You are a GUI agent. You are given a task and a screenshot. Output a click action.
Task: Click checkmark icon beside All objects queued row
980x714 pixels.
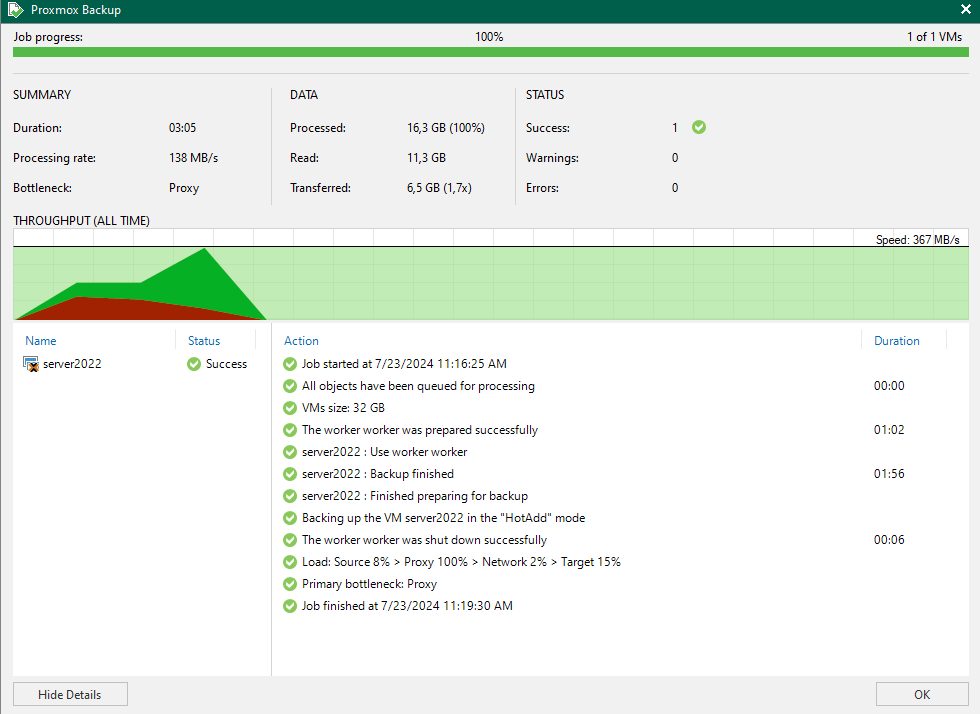[x=289, y=386]
